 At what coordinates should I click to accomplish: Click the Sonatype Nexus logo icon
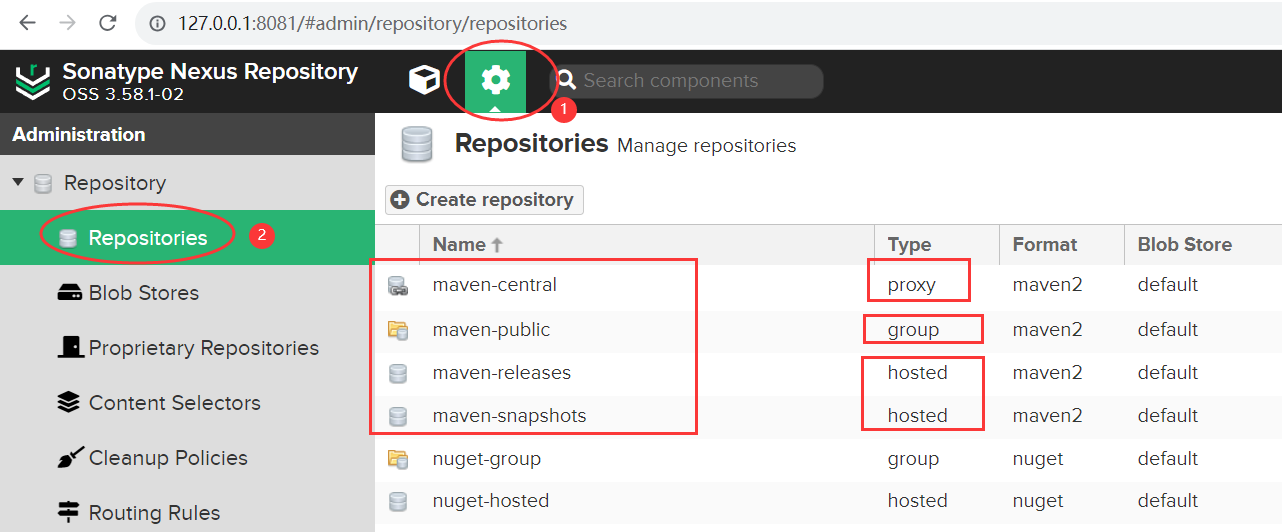point(32,82)
